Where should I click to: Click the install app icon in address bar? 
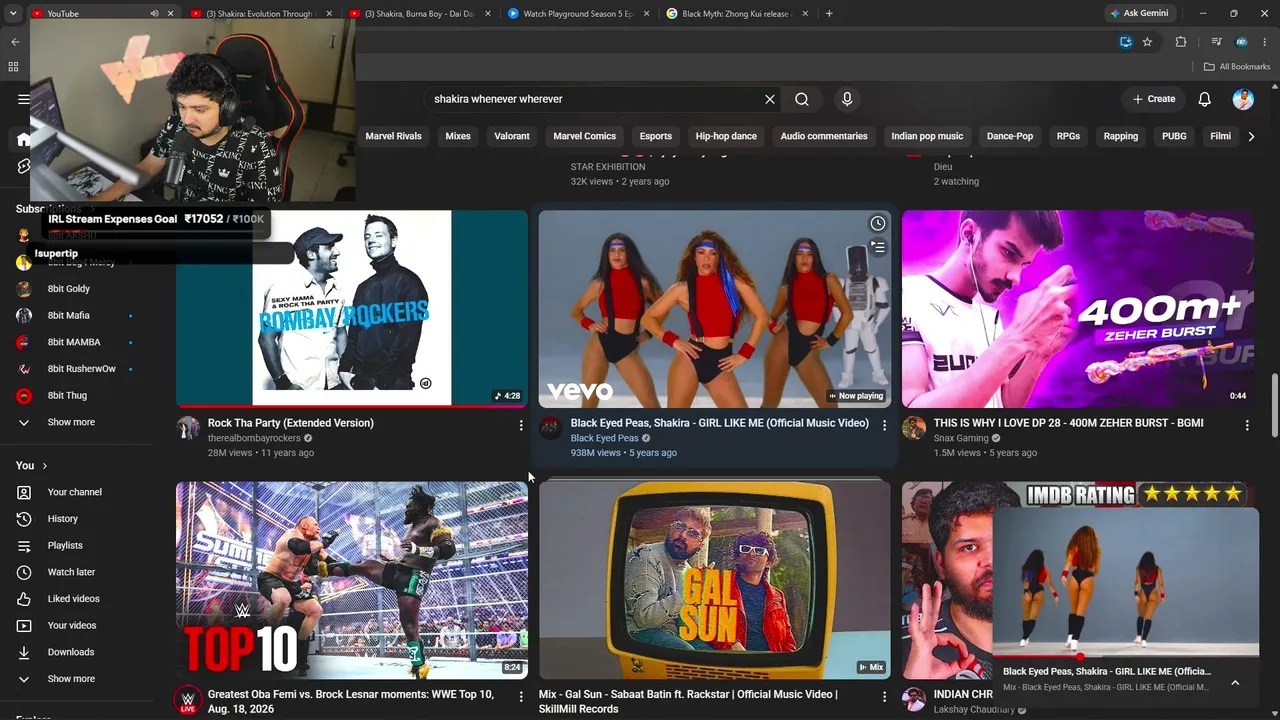coord(1126,42)
